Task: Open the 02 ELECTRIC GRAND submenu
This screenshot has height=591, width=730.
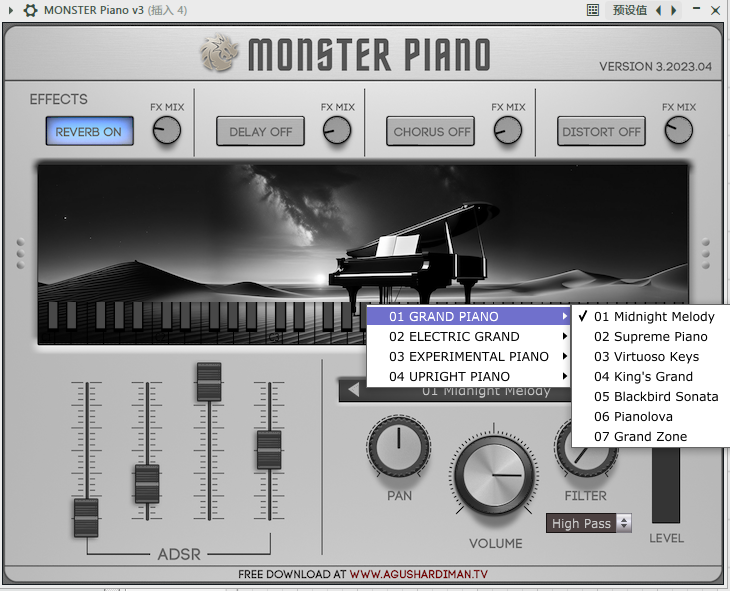Action: point(468,336)
